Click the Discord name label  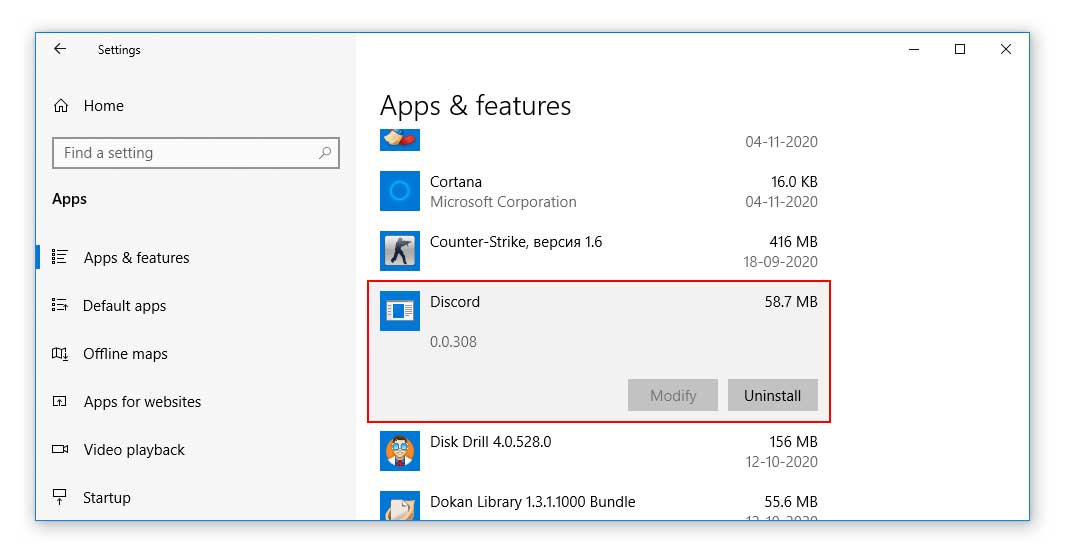(454, 302)
